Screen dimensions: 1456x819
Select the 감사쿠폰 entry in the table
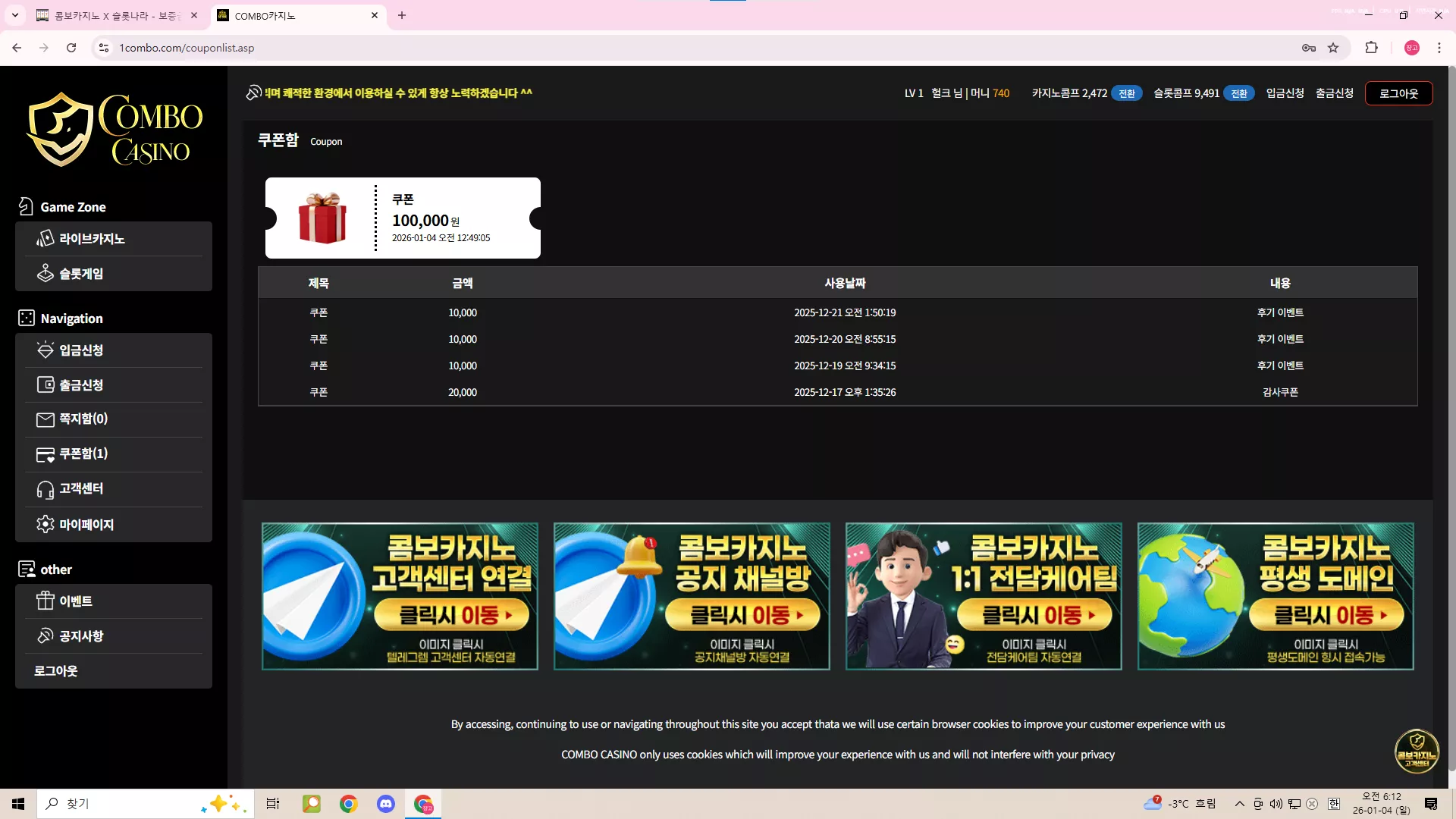click(x=1280, y=392)
